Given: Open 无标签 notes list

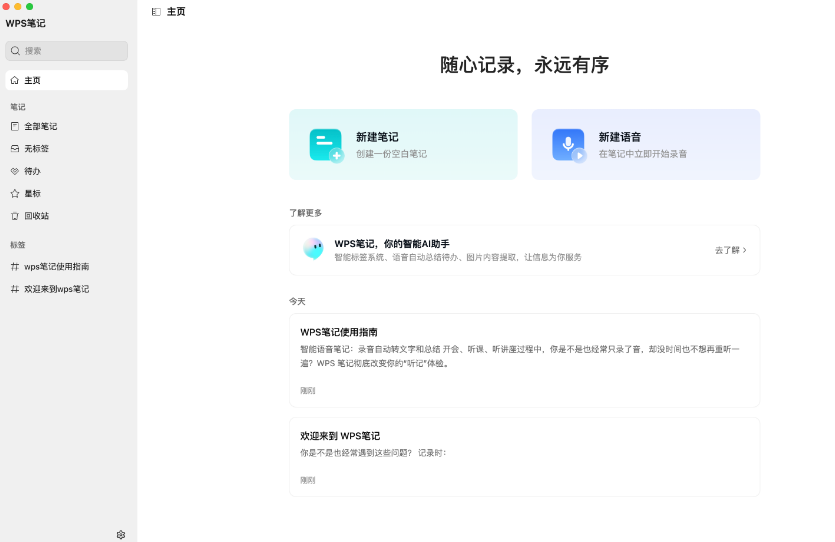Looking at the screenshot, I should pyautogui.click(x=67, y=149).
